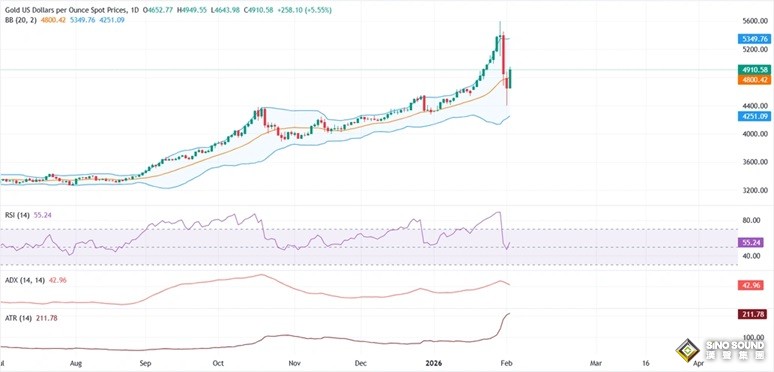The width and height of the screenshot is (774, 372).
Task: Click the 16 date label on the time axis
Action: [645, 363]
